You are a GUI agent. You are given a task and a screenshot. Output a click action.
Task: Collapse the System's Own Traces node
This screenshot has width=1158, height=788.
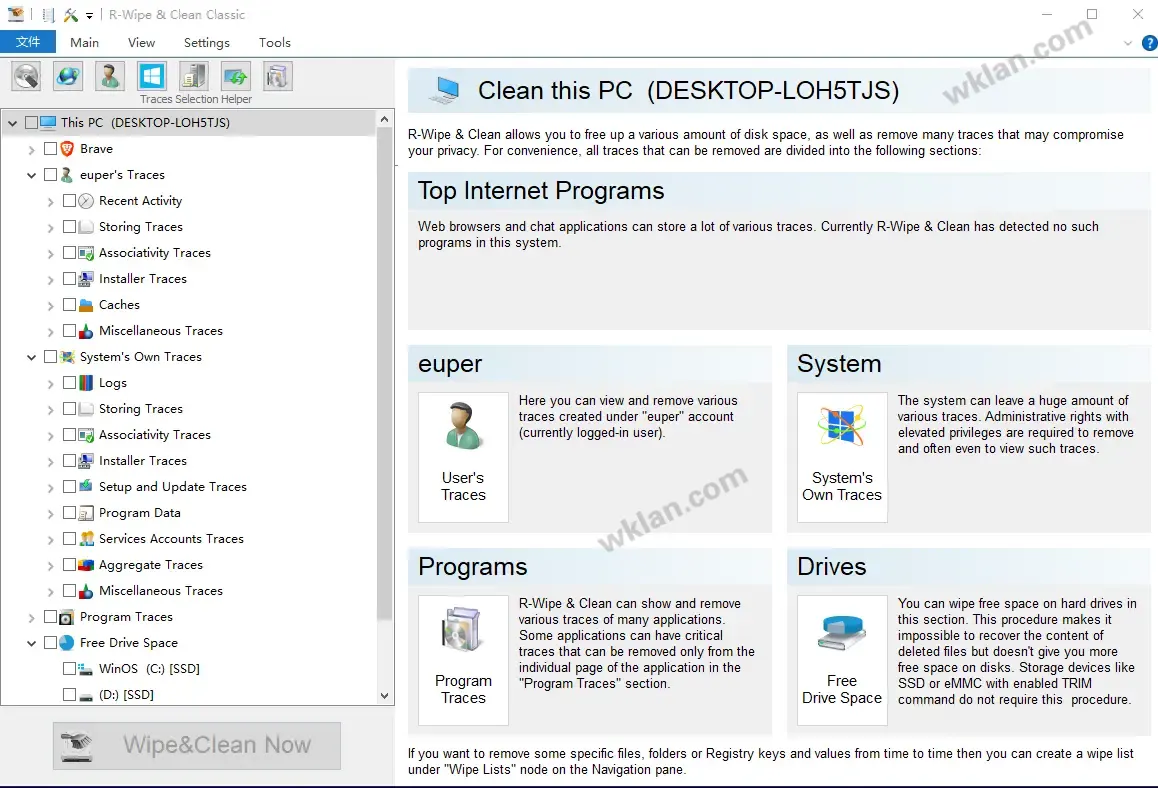[31, 357]
